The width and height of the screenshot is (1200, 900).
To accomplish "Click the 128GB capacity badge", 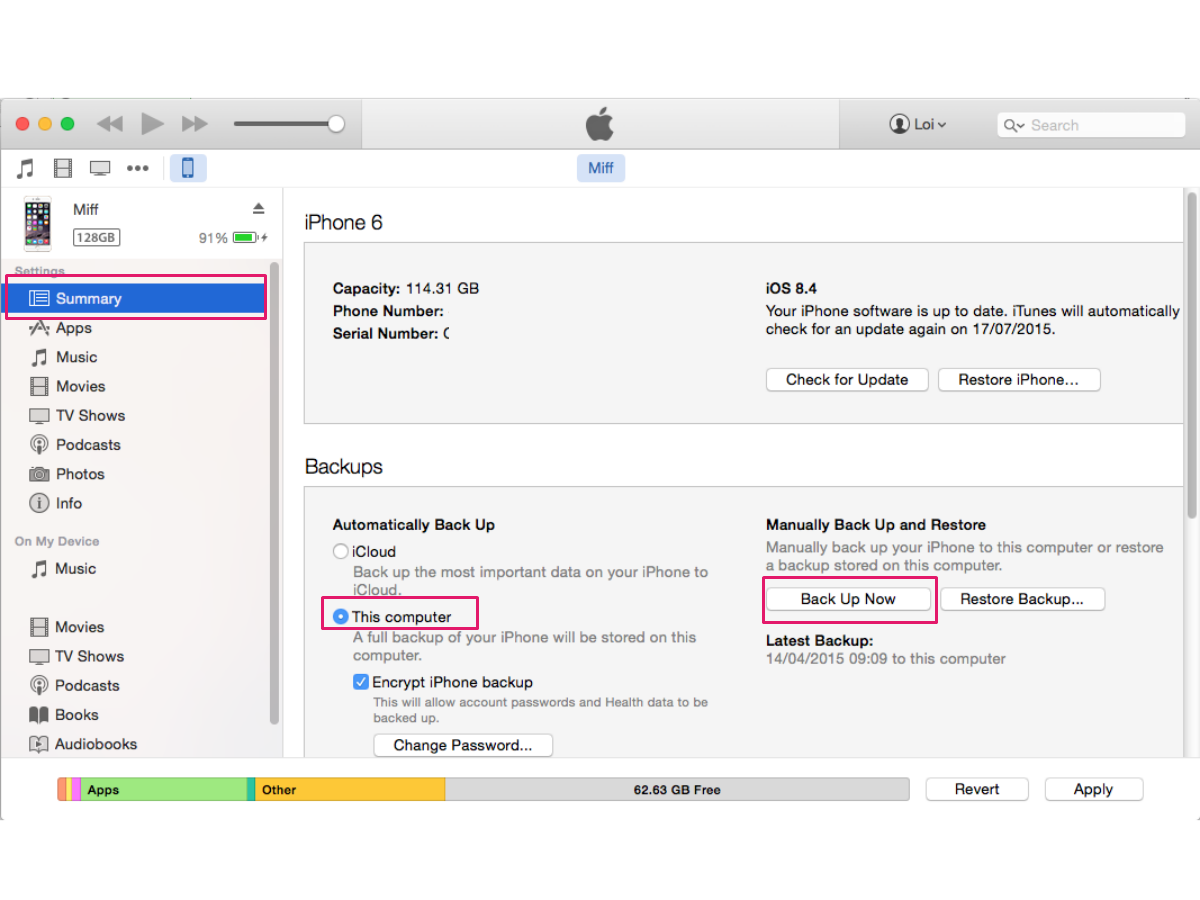I will [x=96, y=238].
